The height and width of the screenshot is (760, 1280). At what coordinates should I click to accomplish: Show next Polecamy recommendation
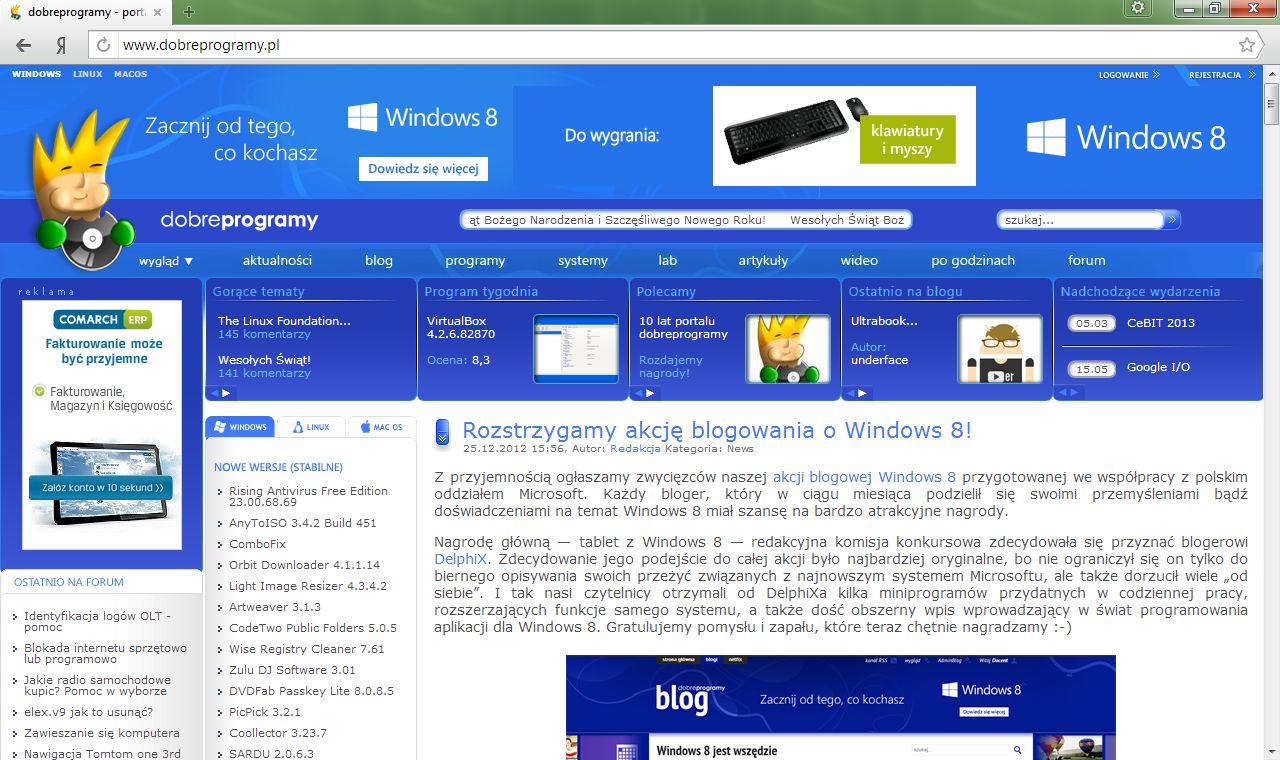[x=650, y=393]
